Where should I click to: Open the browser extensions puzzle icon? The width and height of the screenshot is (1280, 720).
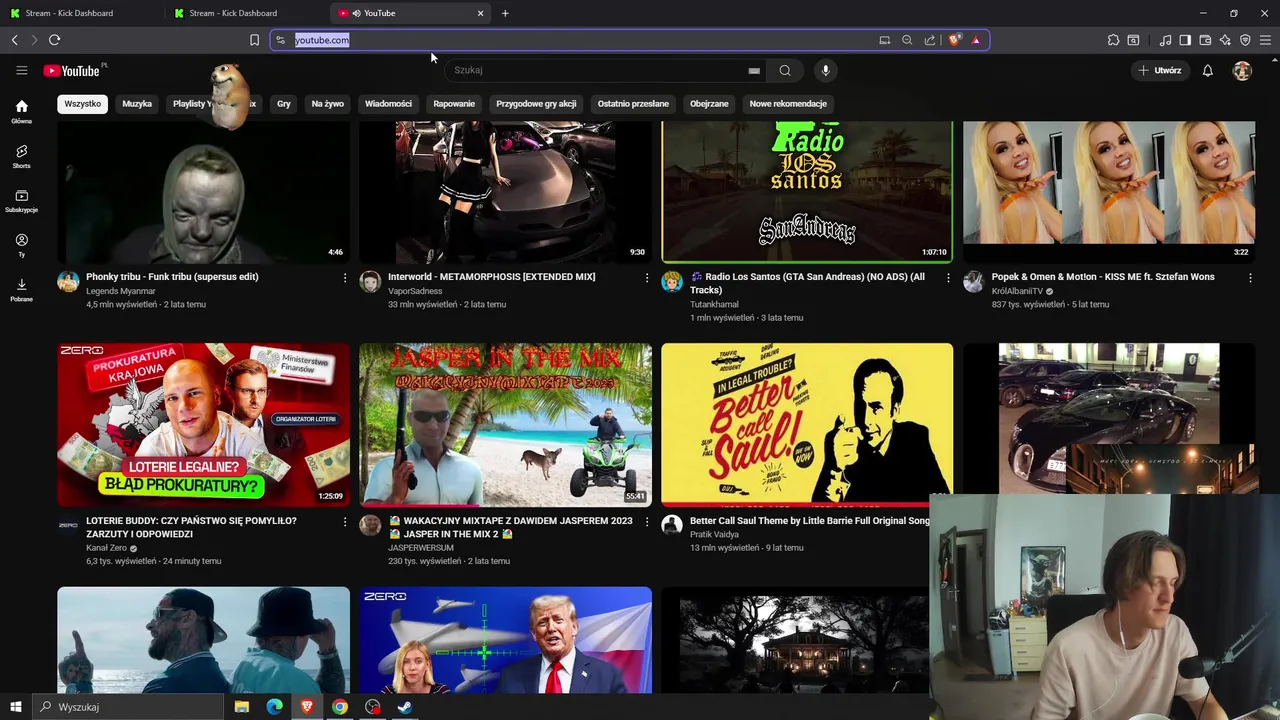coord(1113,40)
